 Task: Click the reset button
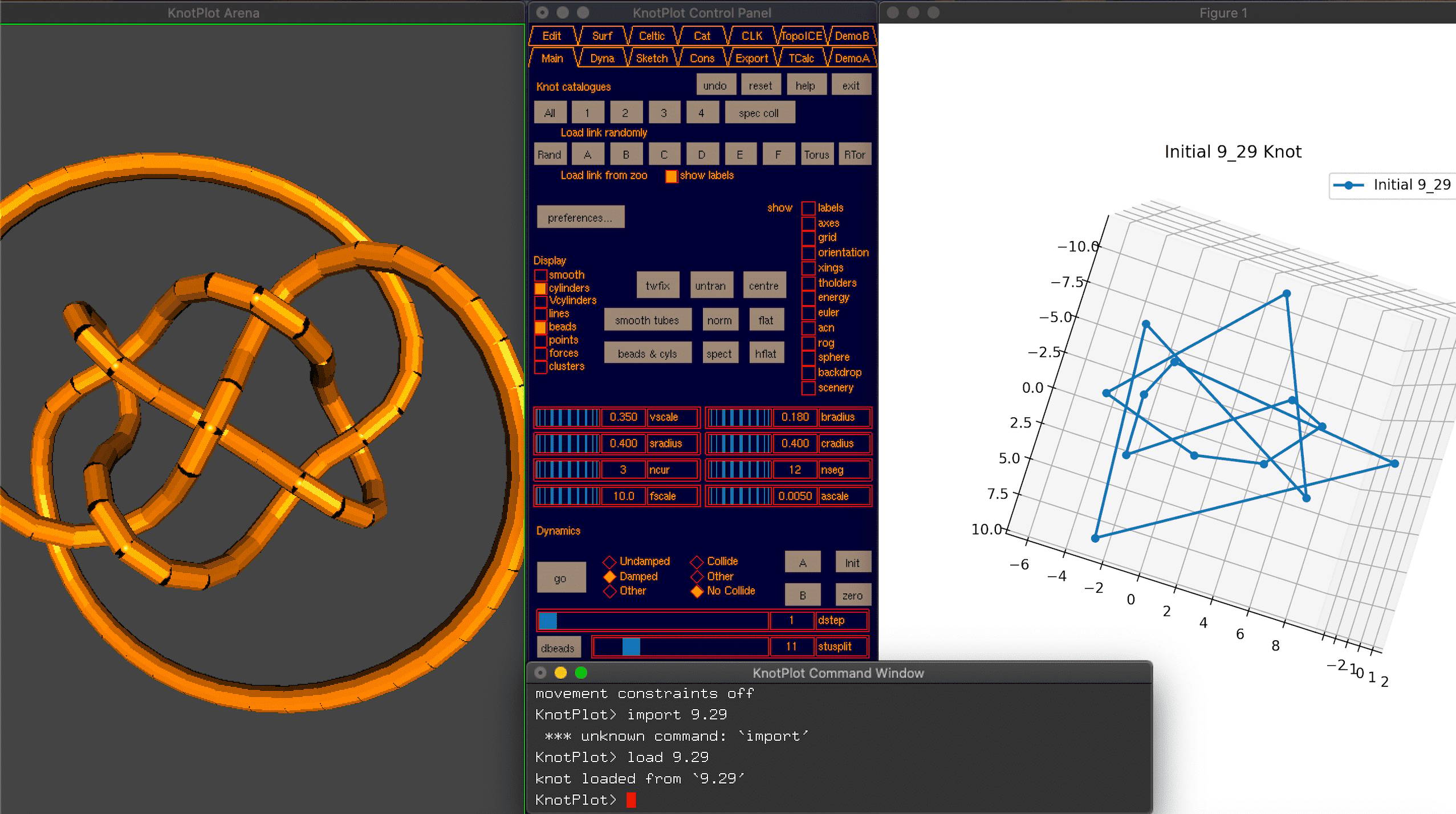pos(760,86)
